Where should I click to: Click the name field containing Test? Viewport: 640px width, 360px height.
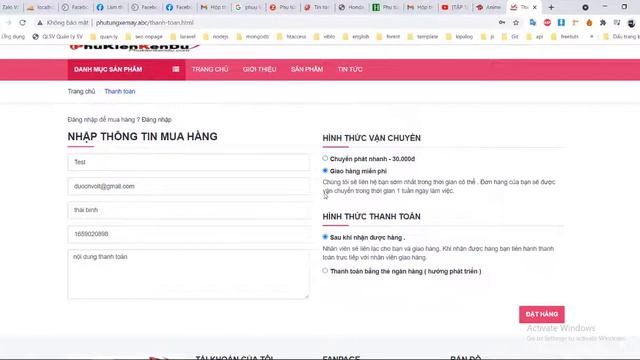tap(189, 162)
